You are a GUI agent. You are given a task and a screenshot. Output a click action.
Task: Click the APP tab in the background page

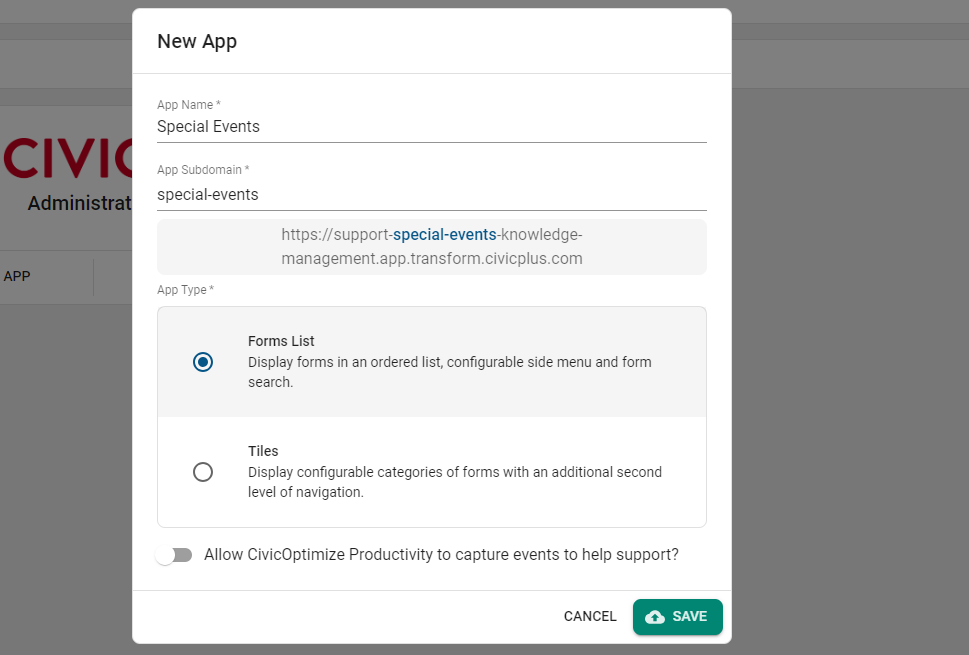coord(17,277)
